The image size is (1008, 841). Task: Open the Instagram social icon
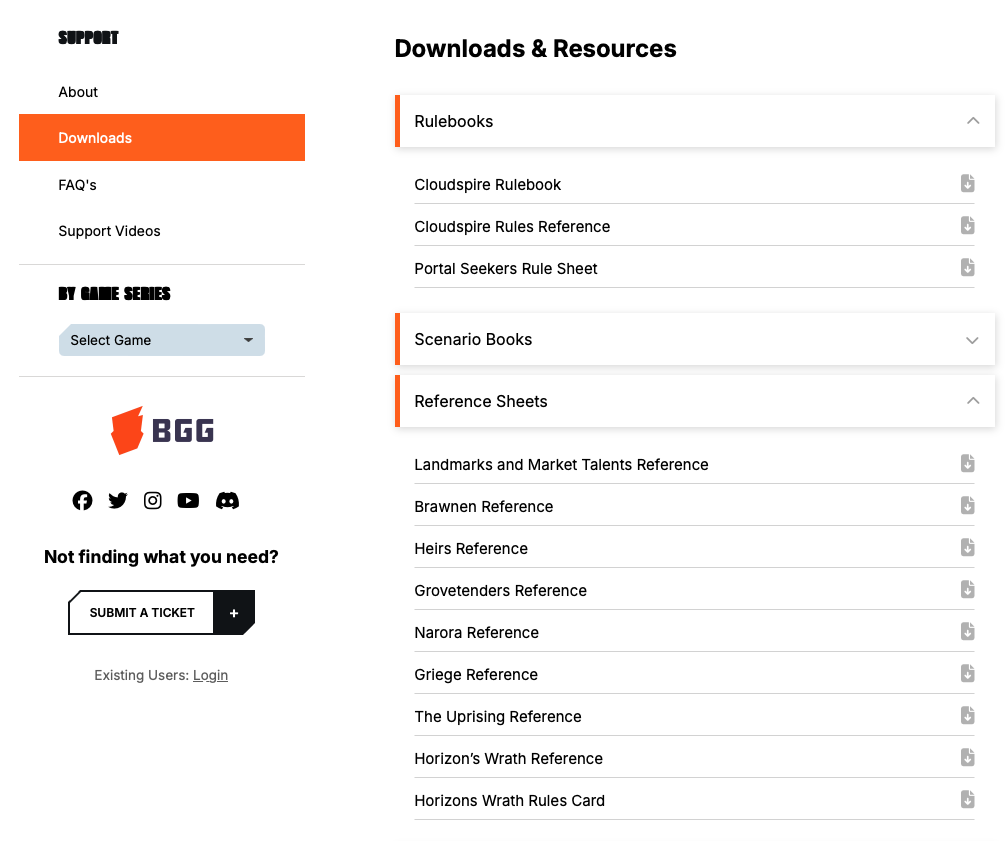(152, 500)
